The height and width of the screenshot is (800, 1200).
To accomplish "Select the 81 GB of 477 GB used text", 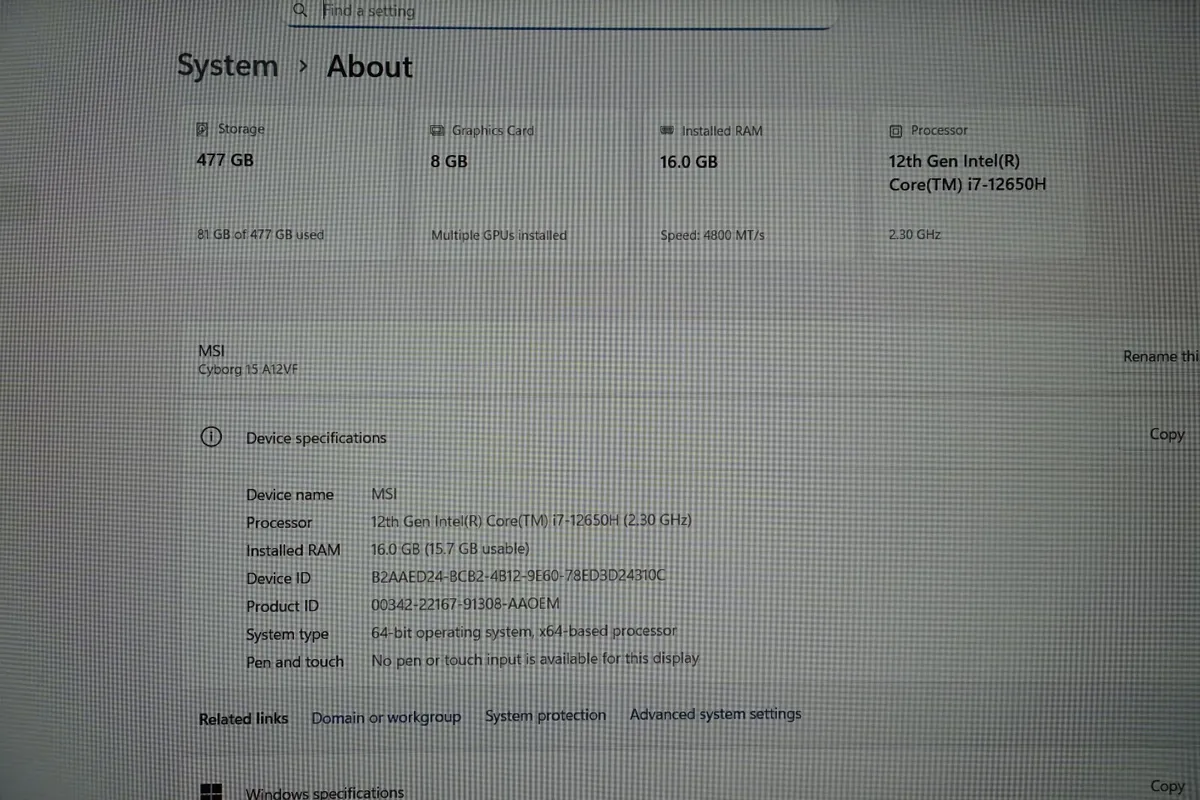I will [260, 235].
